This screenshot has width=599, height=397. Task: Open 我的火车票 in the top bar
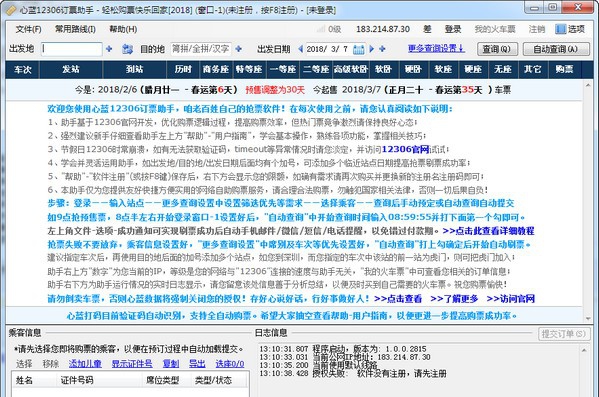click(x=495, y=29)
